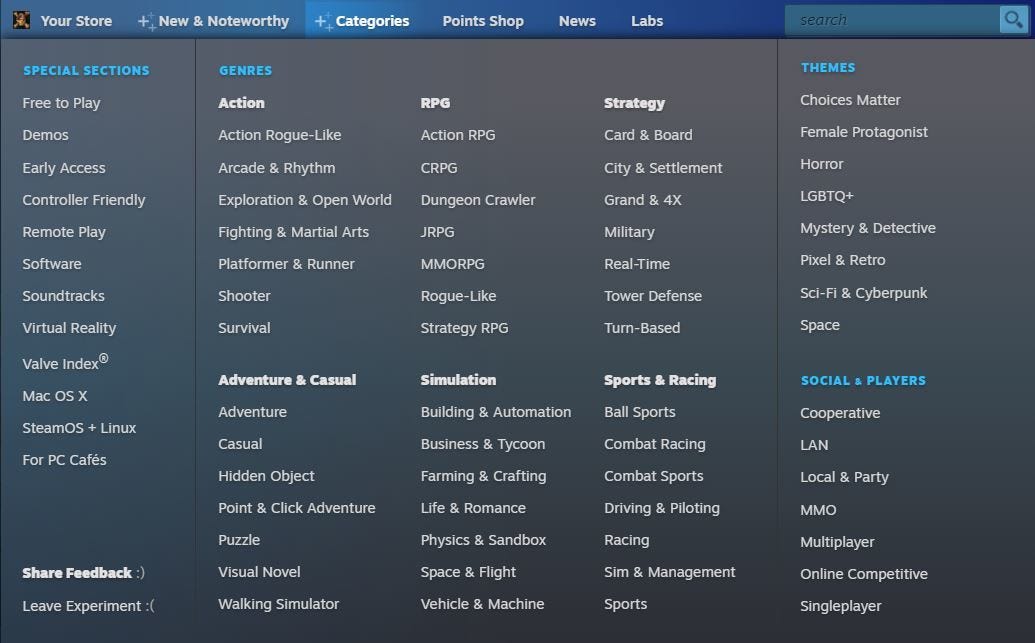
Task: Open the Labs page
Action: 646,20
